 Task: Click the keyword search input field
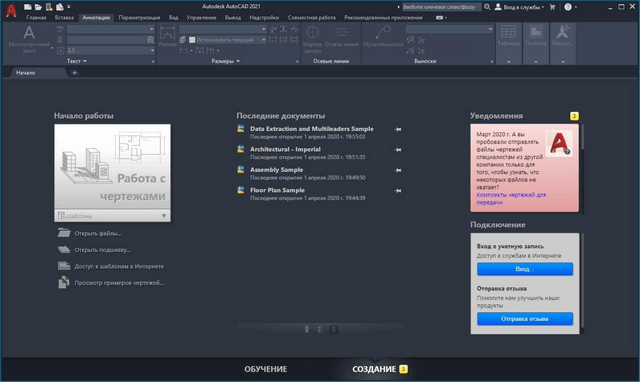(x=441, y=7)
